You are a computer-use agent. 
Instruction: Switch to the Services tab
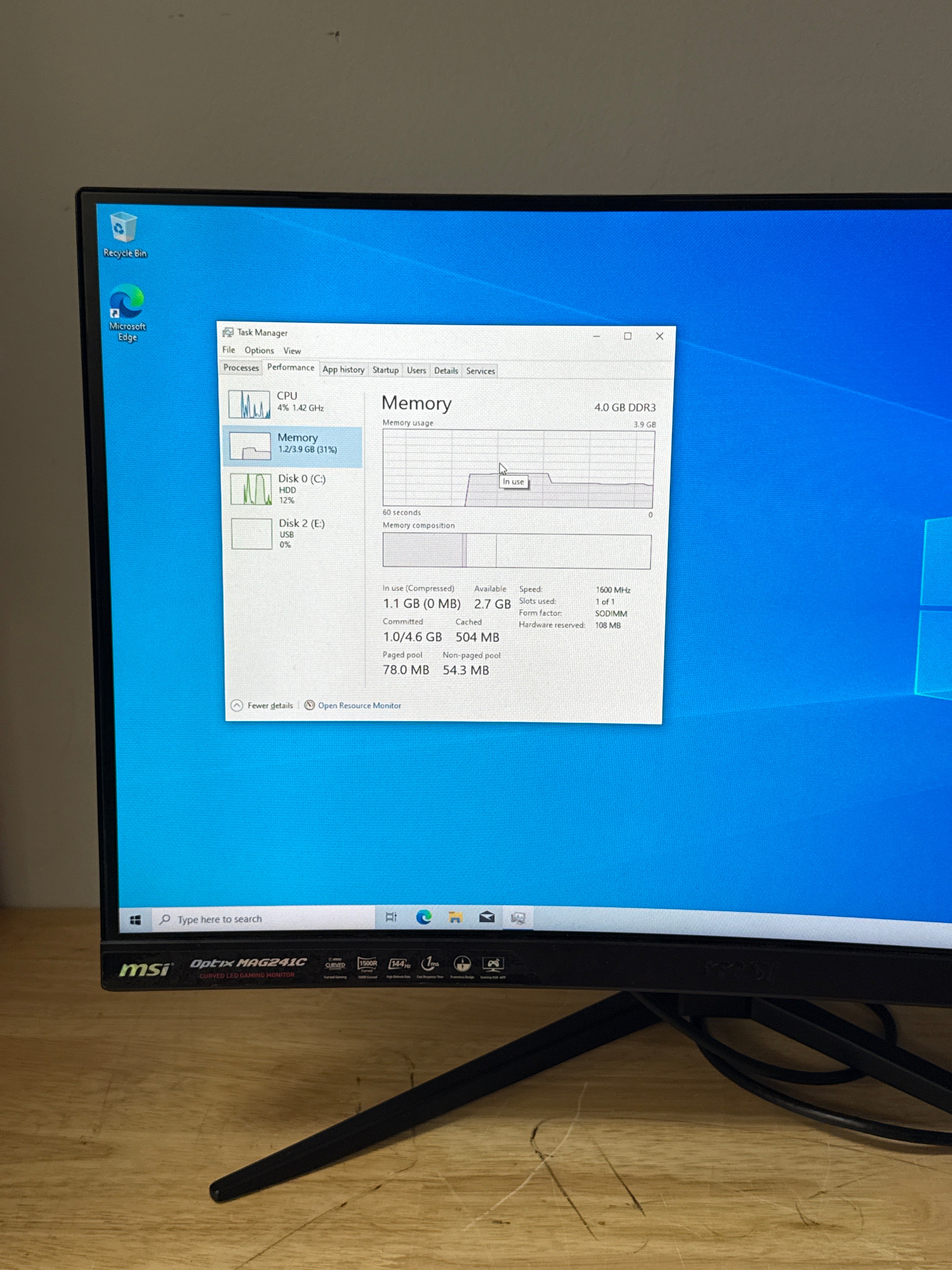(x=480, y=371)
